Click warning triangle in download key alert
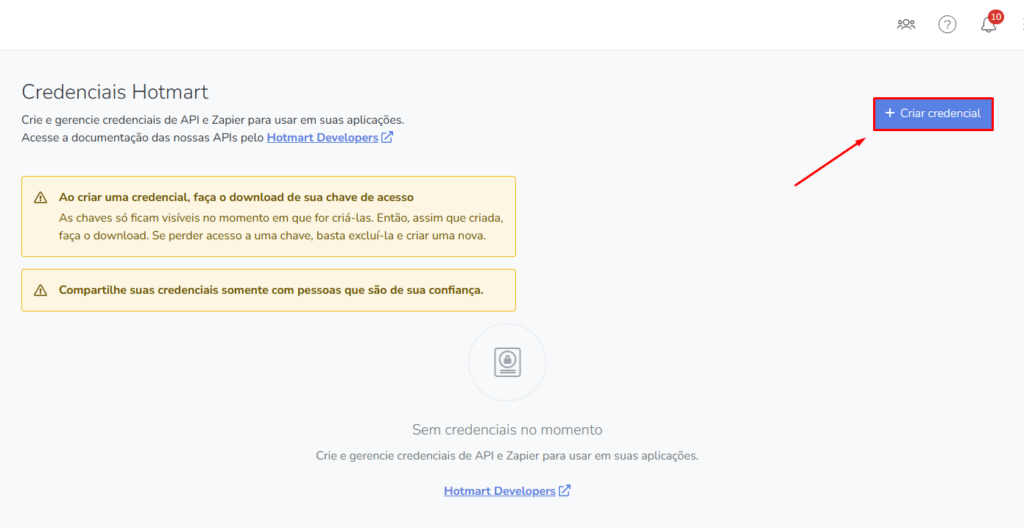The image size is (1024, 528). 40,198
